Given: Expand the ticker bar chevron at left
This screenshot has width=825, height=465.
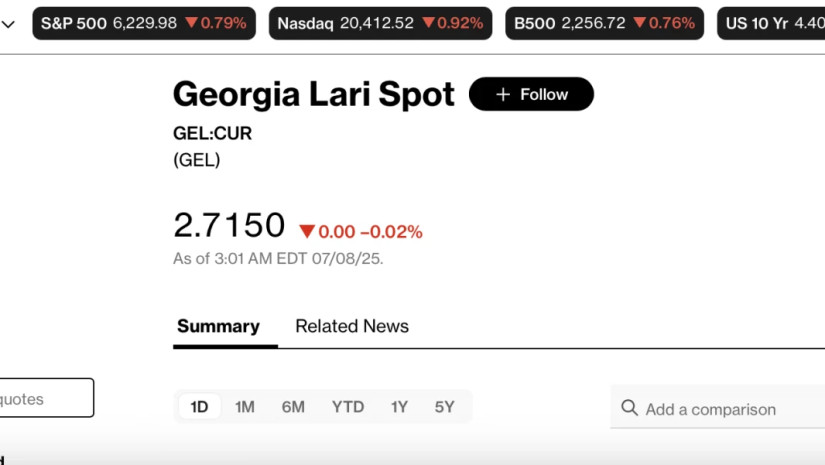Looking at the screenshot, I should coord(8,23).
